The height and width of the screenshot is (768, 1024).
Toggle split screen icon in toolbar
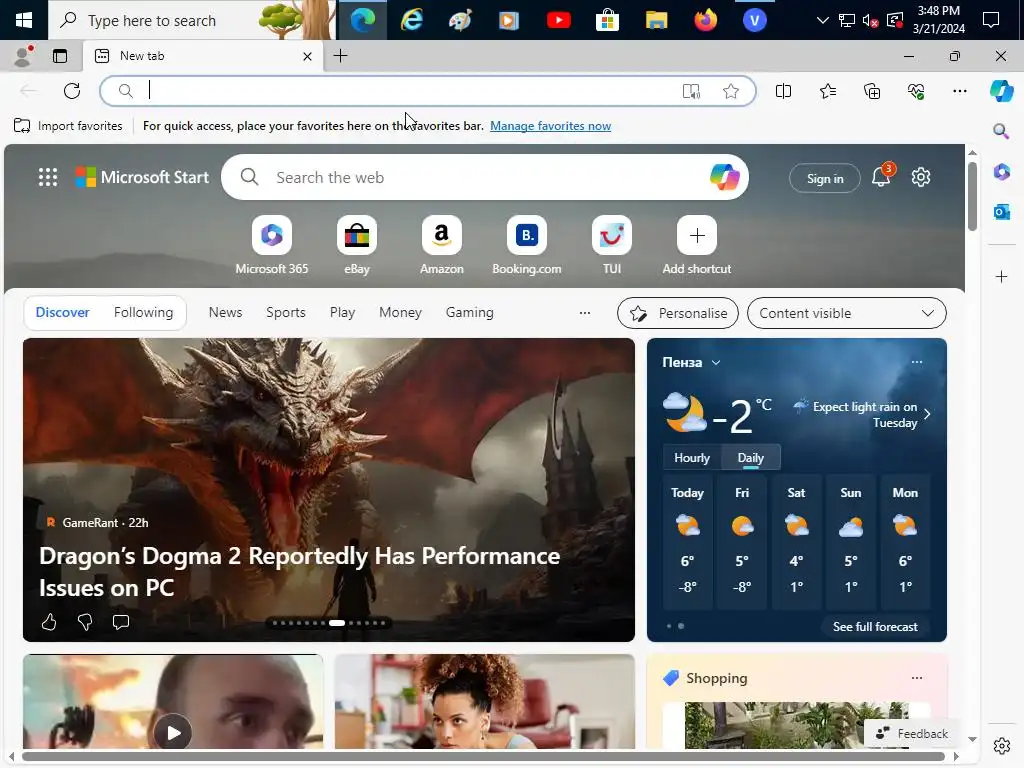pyautogui.click(x=783, y=91)
